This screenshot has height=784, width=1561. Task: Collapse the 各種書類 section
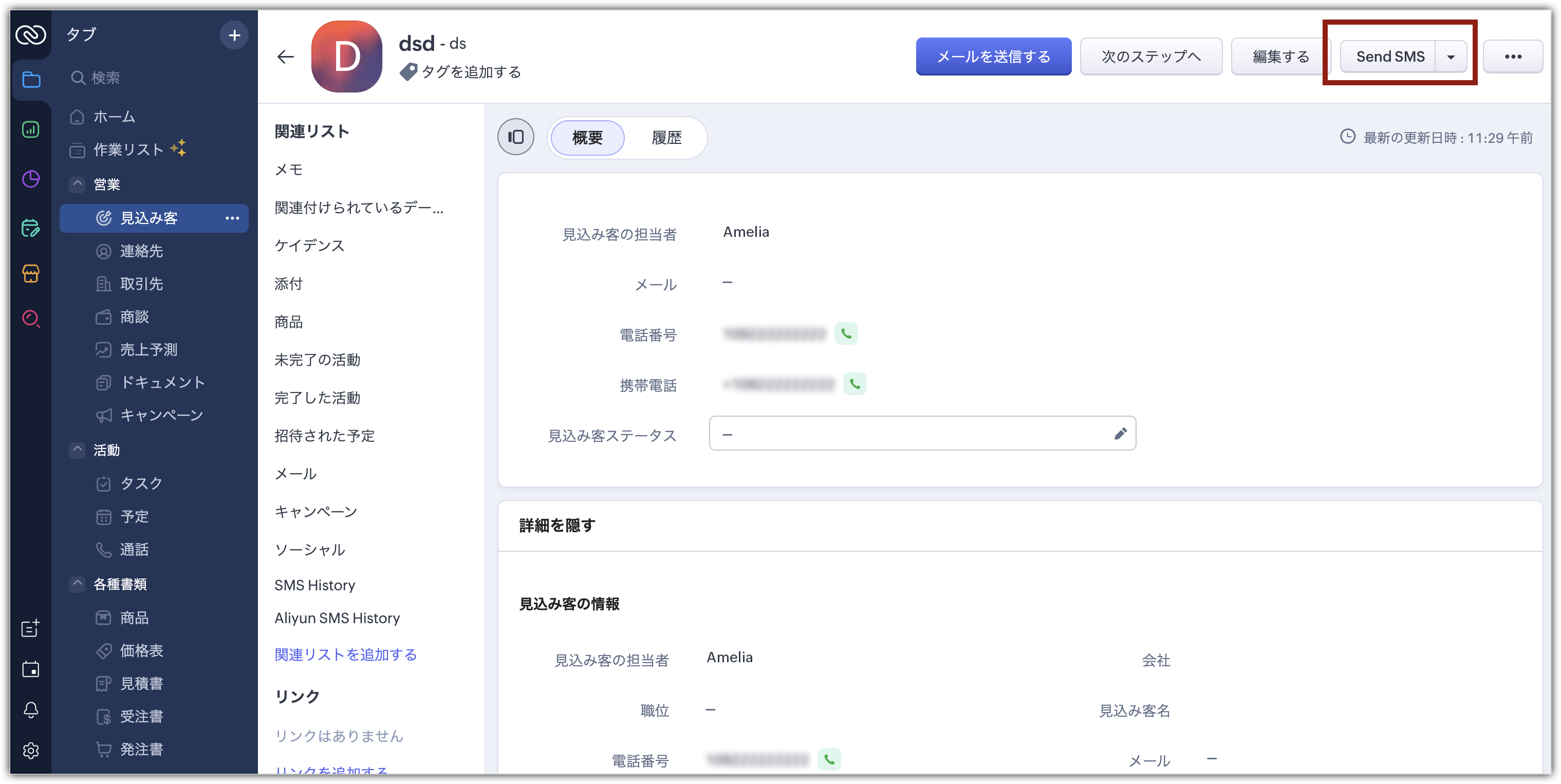(x=77, y=584)
